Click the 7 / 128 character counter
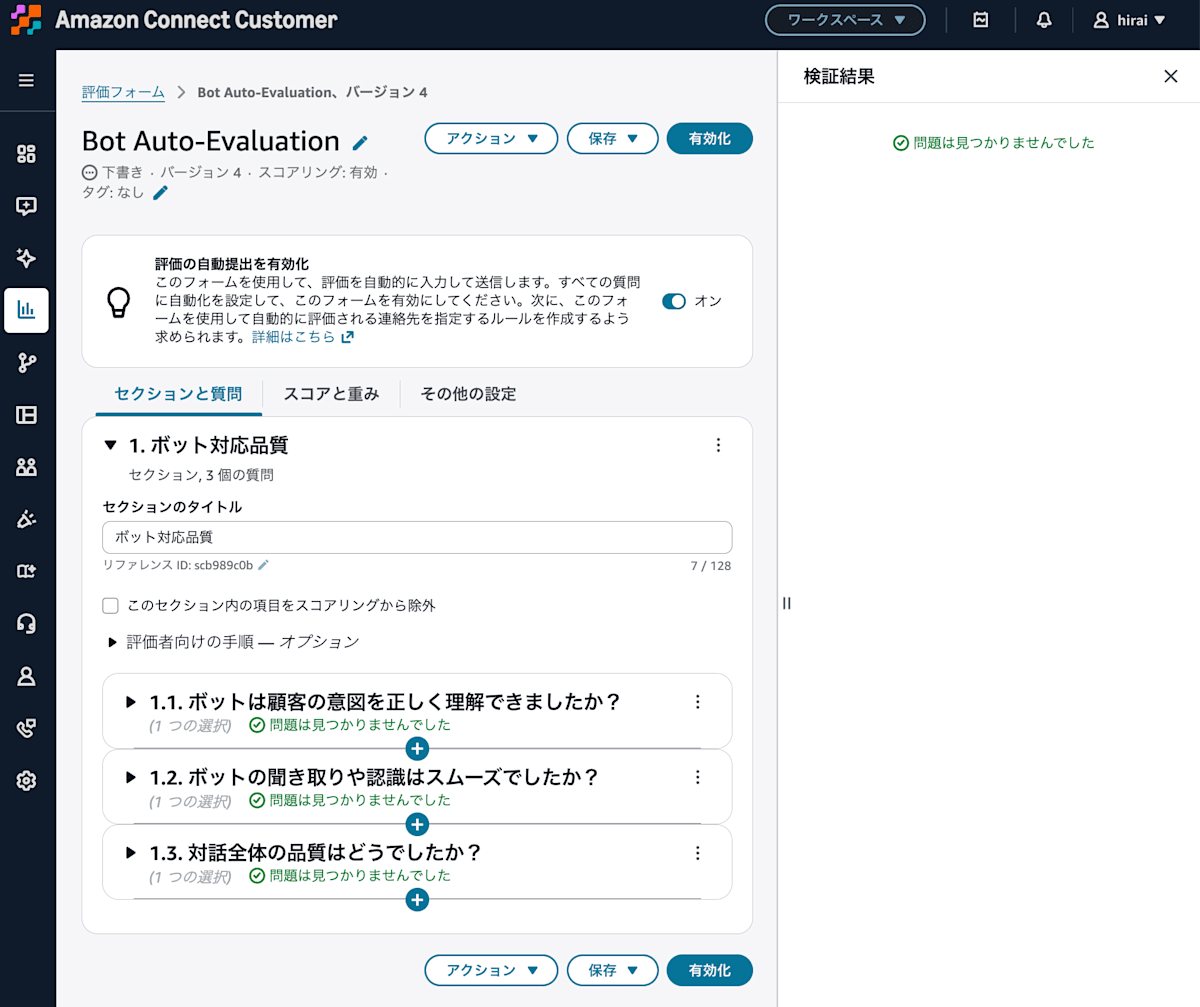The image size is (1200, 1007). click(711, 566)
